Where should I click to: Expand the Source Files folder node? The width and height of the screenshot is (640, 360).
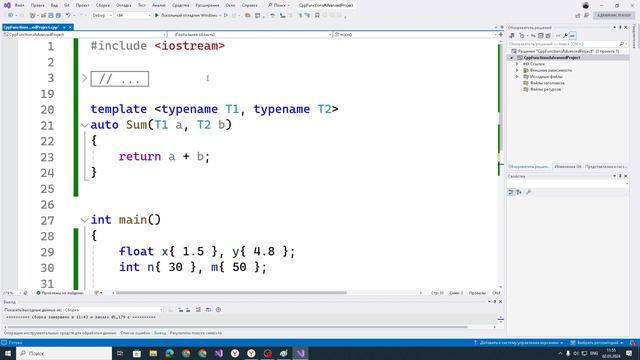click(517, 77)
